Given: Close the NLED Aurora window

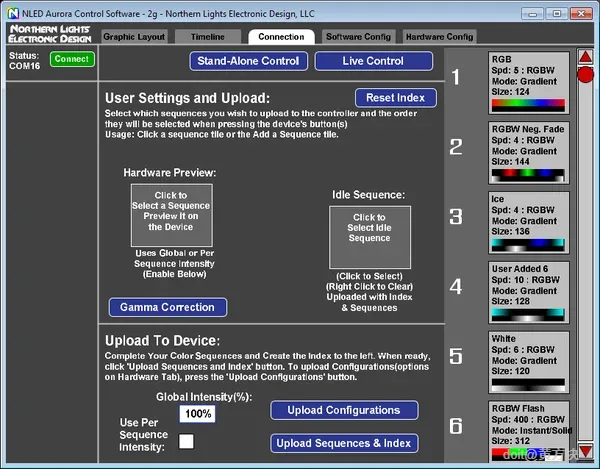Looking at the screenshot, I should [581, 14].
